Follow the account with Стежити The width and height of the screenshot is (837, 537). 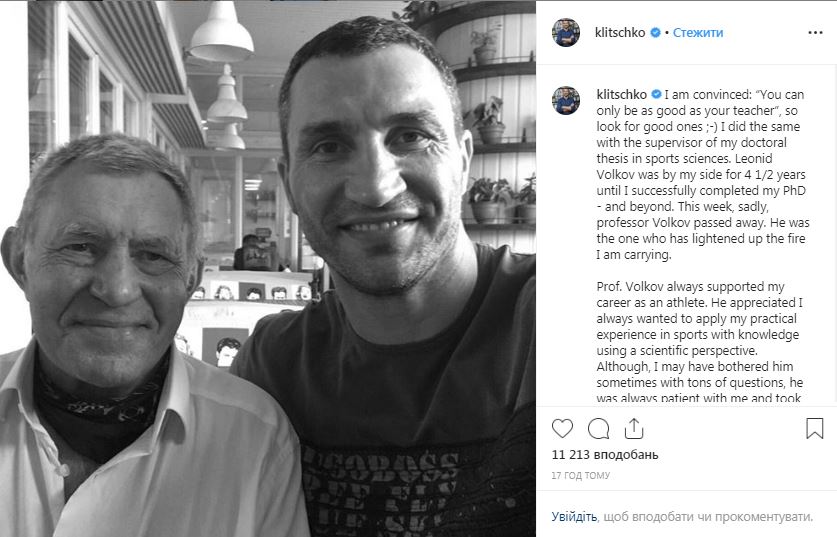click(698, 33)
